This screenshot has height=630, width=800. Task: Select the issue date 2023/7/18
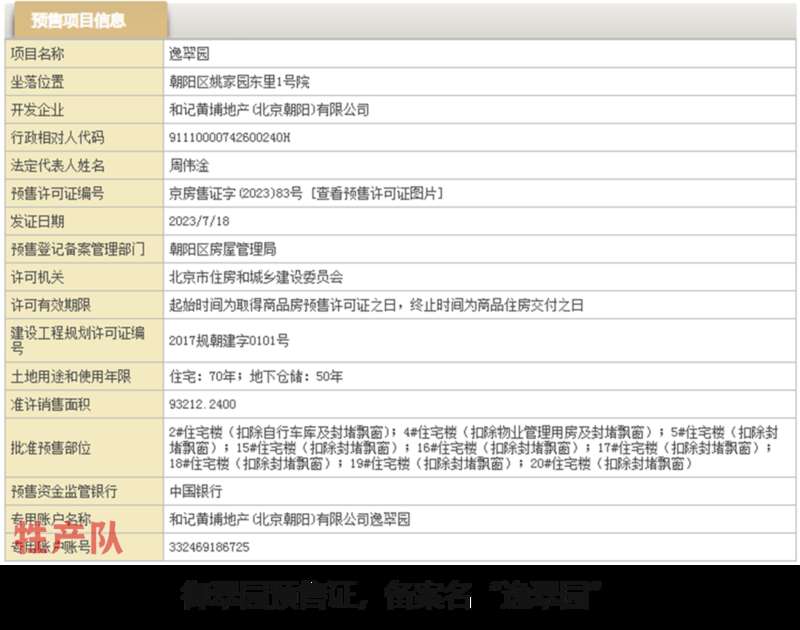199,221
